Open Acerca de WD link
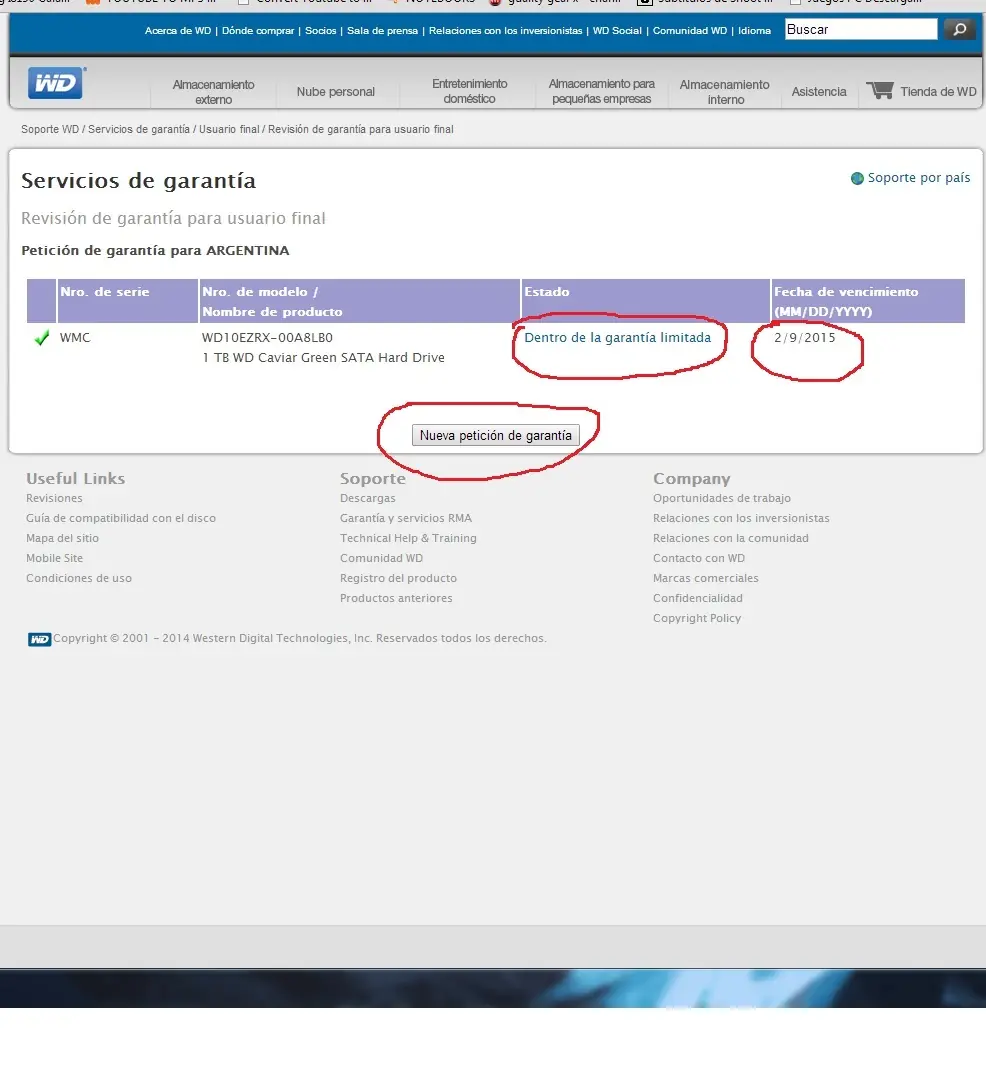Viewport: 986px width, 1080px height. pyautogui.click(x=178, y=30)
